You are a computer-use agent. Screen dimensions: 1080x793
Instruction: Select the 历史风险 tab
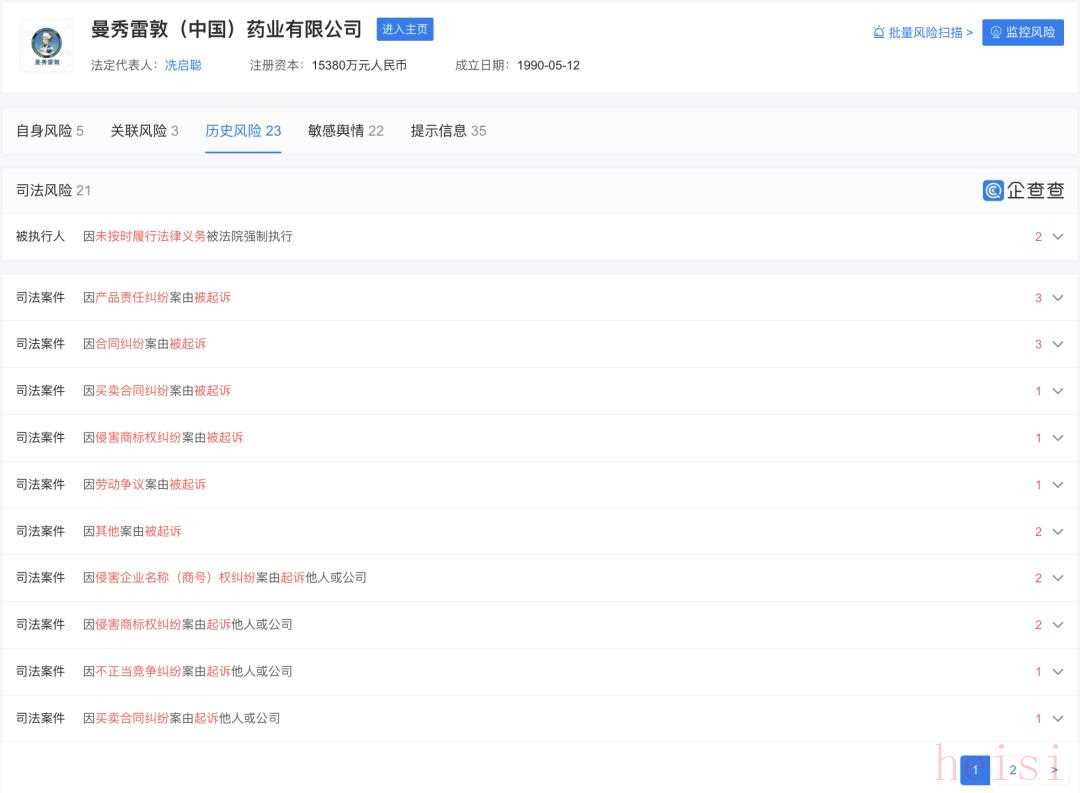pos(243,131)
